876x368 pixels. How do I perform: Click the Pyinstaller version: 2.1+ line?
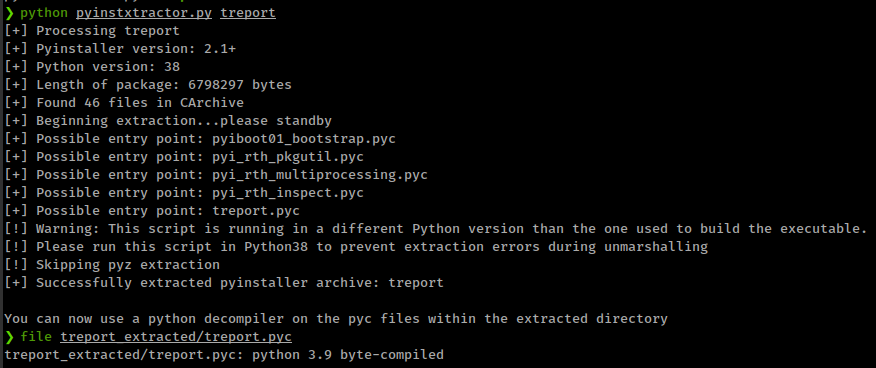[x=120, y=49]
